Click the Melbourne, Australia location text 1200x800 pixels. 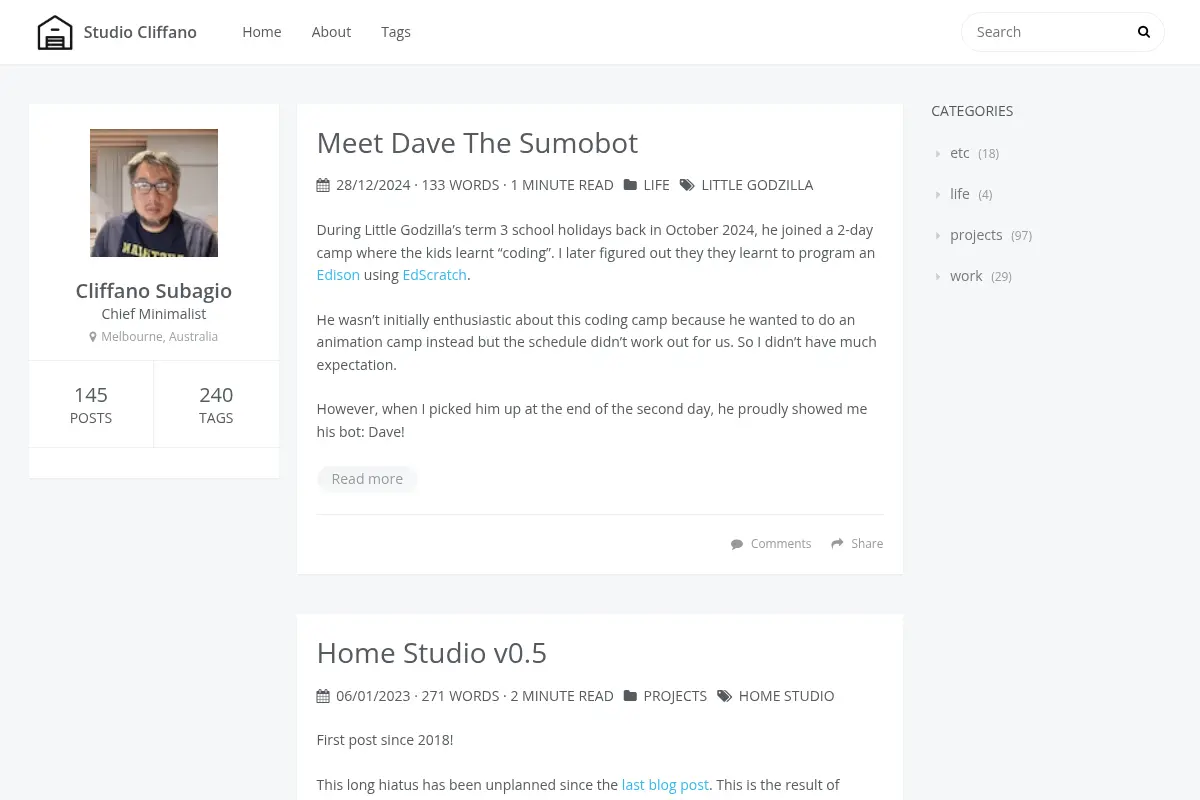159,337
